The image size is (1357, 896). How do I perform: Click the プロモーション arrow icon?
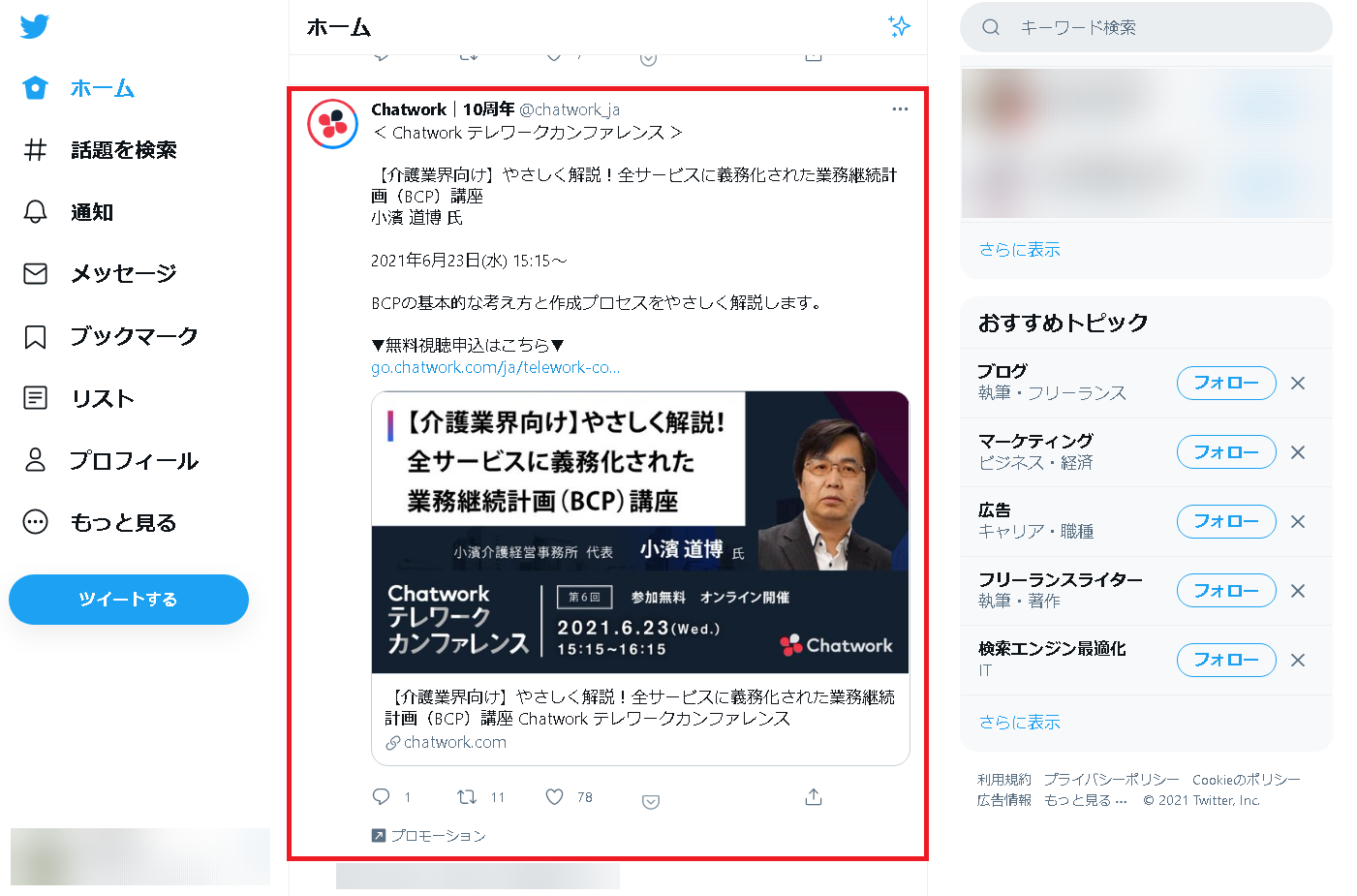pos(379,835)
